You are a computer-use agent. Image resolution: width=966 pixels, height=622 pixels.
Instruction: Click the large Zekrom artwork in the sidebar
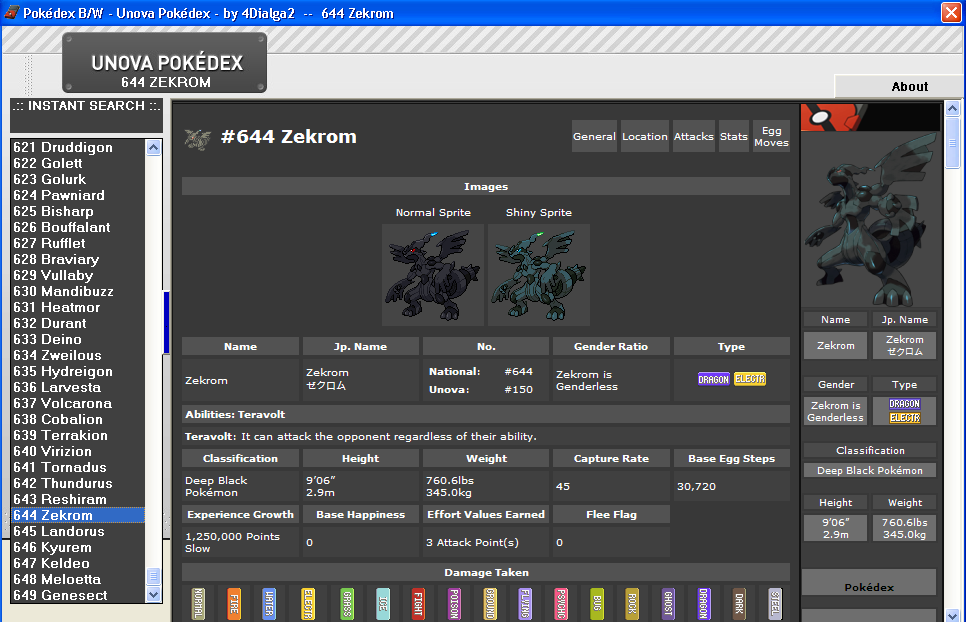pos(871,219)
